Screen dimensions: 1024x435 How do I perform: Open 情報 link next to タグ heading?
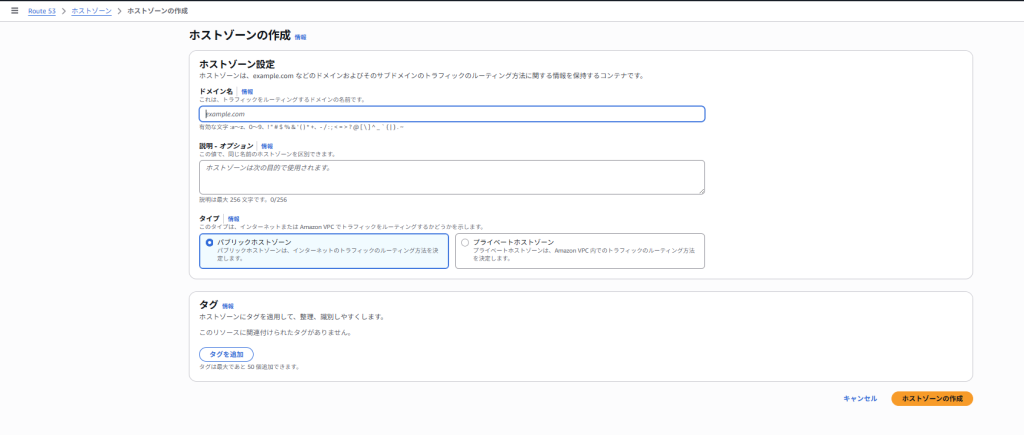coord(227,306)
